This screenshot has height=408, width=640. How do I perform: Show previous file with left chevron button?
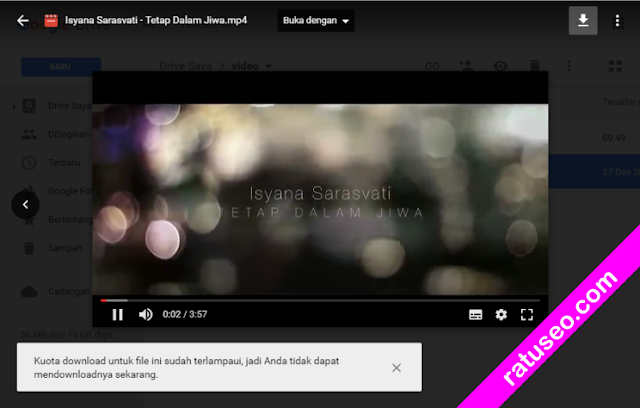pos(25,204)
